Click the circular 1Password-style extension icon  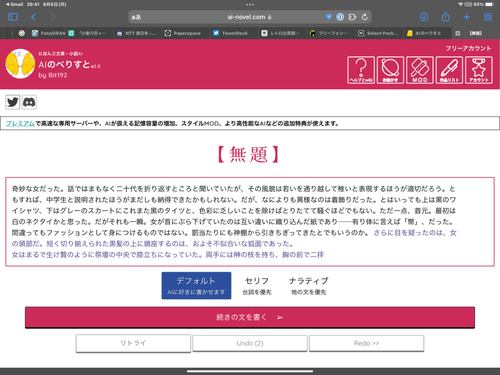coord(340,17)
